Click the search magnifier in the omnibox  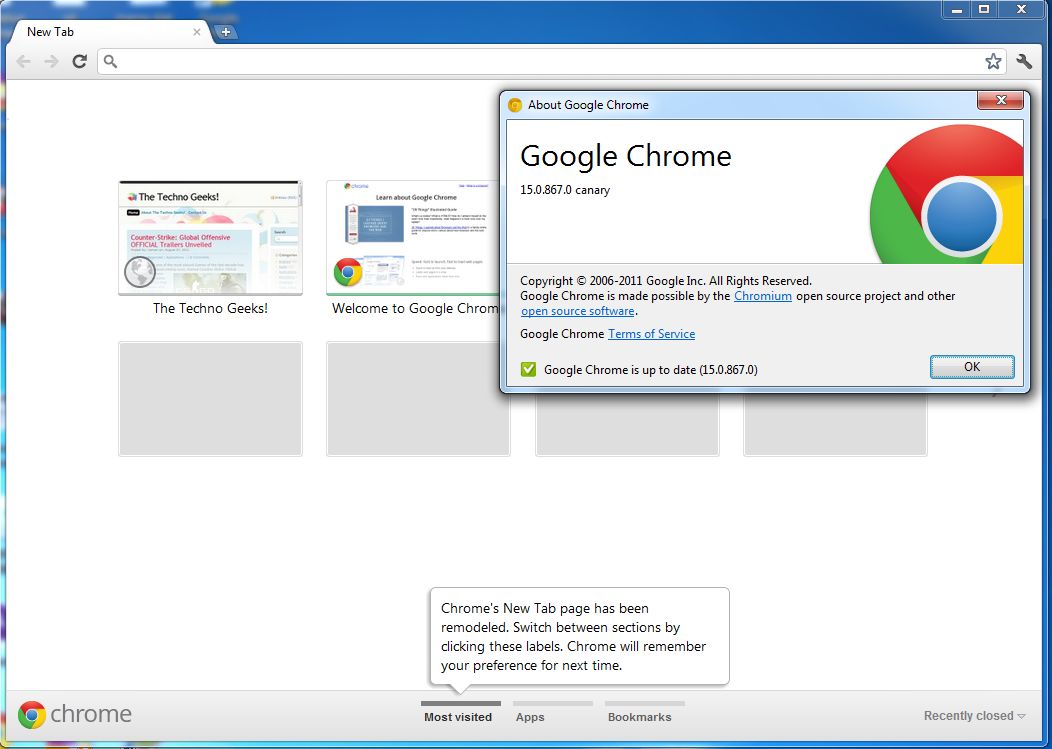point(110,61)
